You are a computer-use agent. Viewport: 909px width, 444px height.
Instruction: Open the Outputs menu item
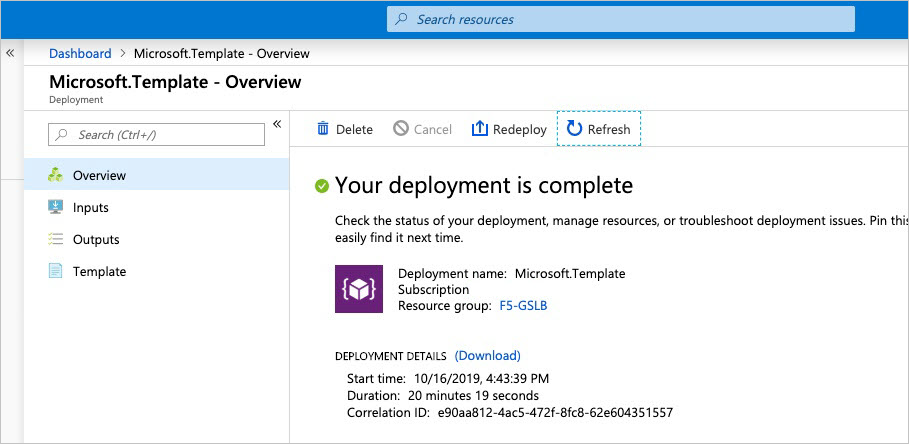pos(96,239)
